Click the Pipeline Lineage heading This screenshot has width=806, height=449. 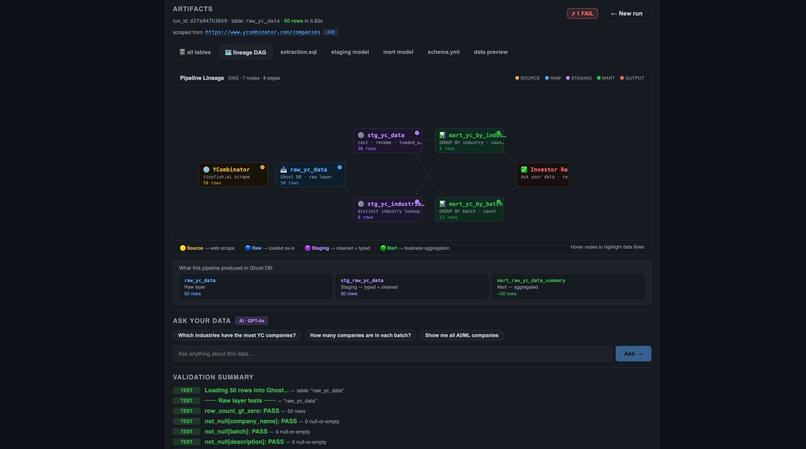click(202, 78)
